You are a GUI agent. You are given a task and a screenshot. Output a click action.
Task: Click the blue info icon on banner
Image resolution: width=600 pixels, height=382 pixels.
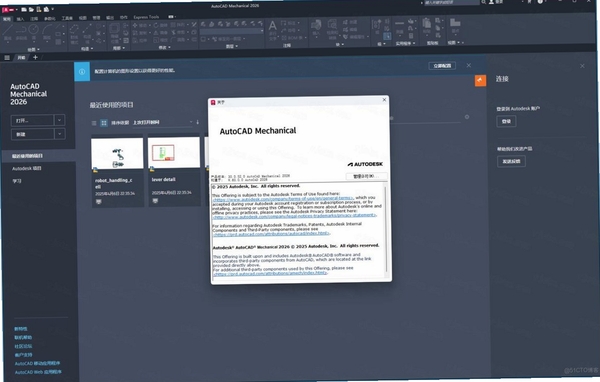pyautogui.click(x=82, y=72)
